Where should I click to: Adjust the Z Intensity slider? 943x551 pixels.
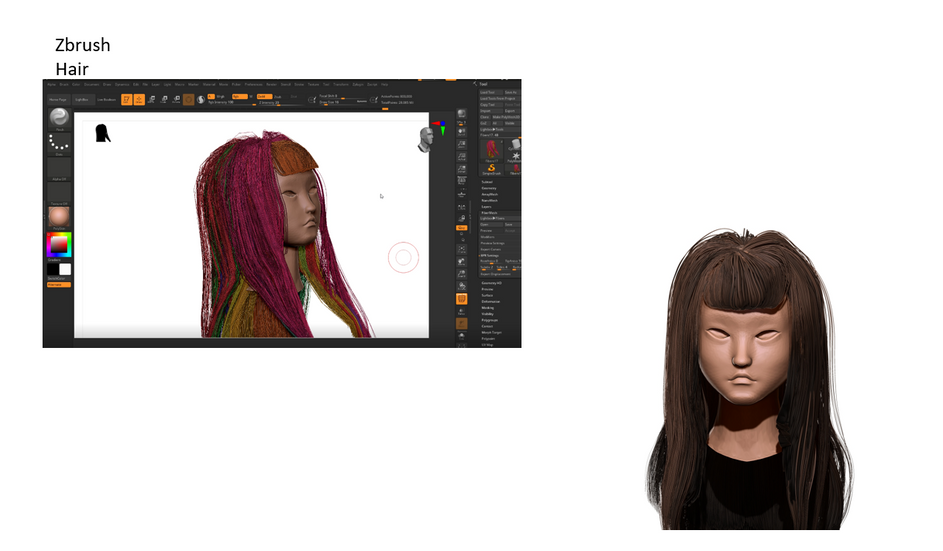280,103
